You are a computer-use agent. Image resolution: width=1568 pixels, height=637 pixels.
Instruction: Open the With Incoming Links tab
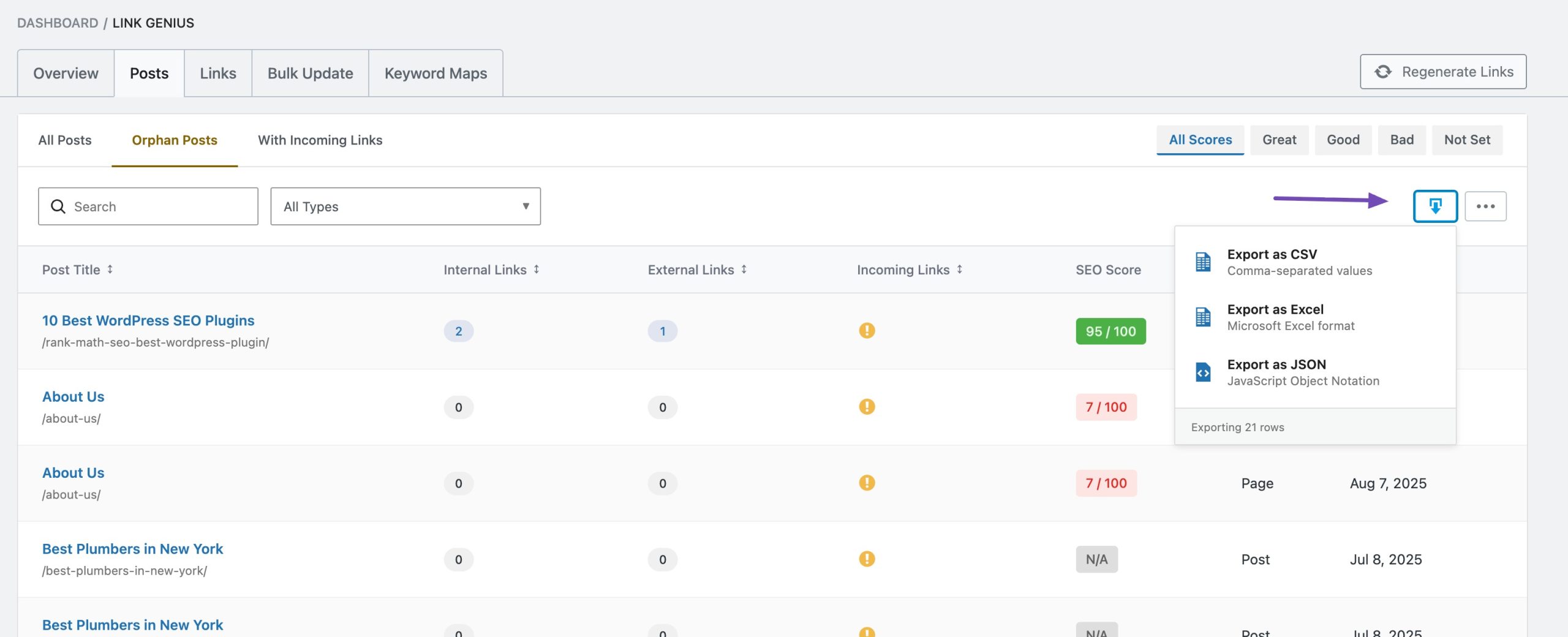pos(319,140)
